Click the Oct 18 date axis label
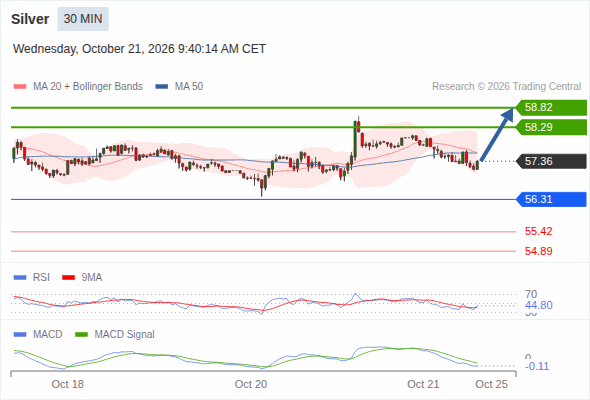Image resolution: width=590 pixels, height=400 pixels. coord(68,384)
